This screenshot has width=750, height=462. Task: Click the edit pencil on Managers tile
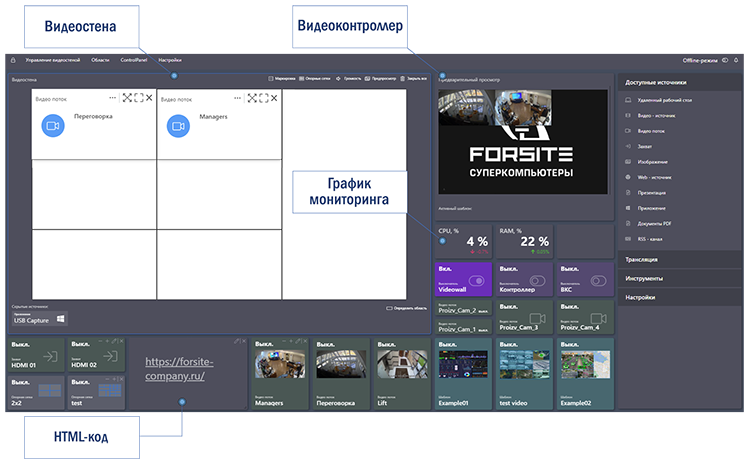(298, 341)
